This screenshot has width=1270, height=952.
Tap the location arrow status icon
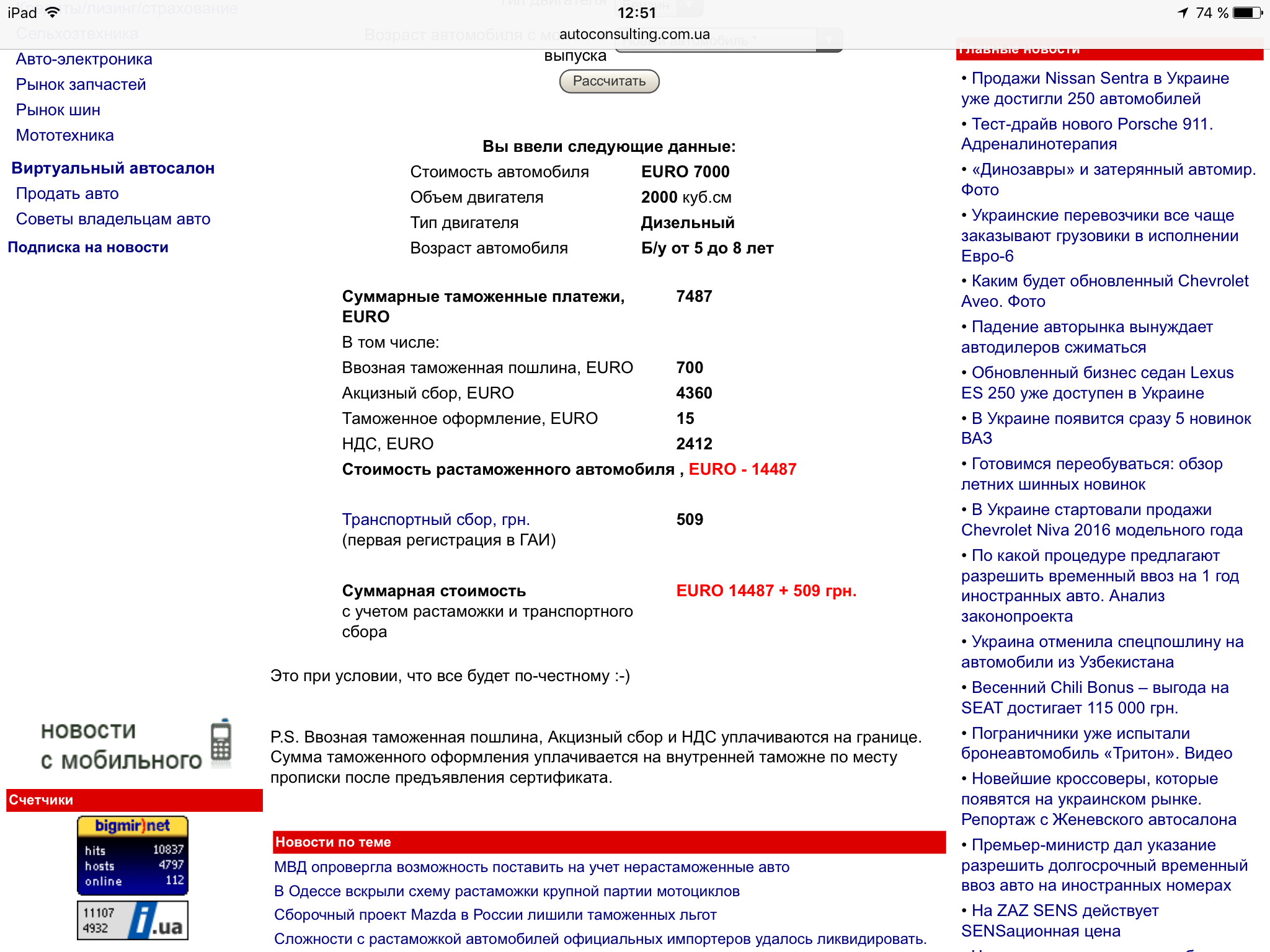[x=1183, y=12]
